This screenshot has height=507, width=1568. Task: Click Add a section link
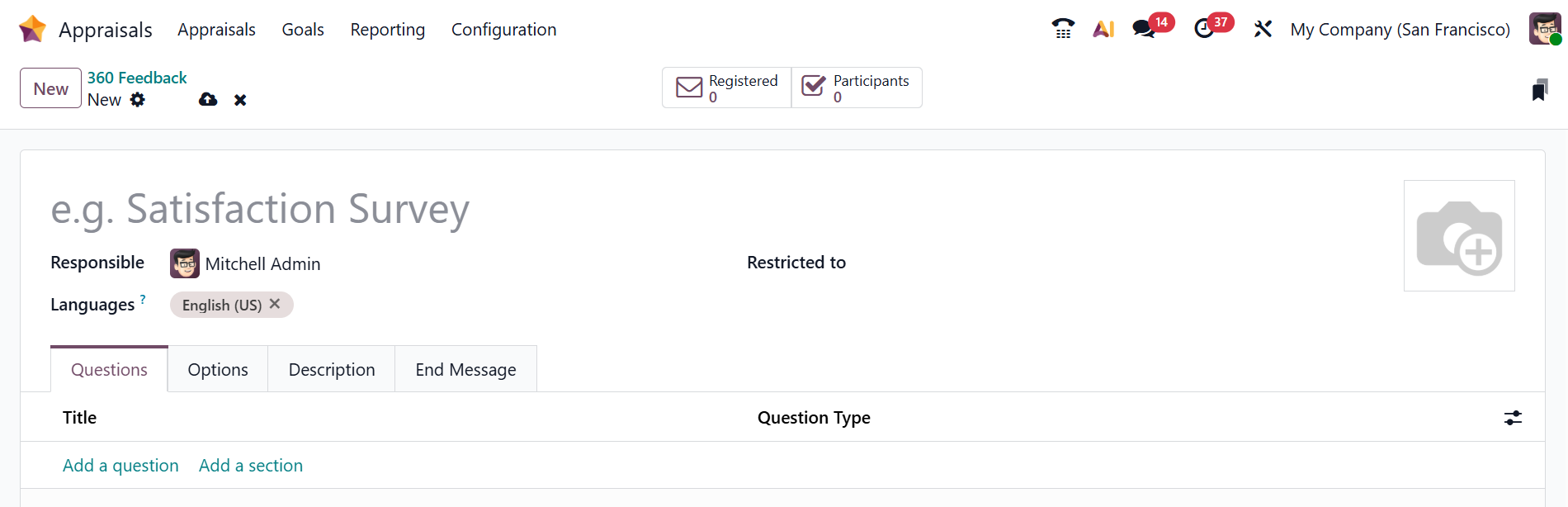pyautogui.click(x=251, y=466)
